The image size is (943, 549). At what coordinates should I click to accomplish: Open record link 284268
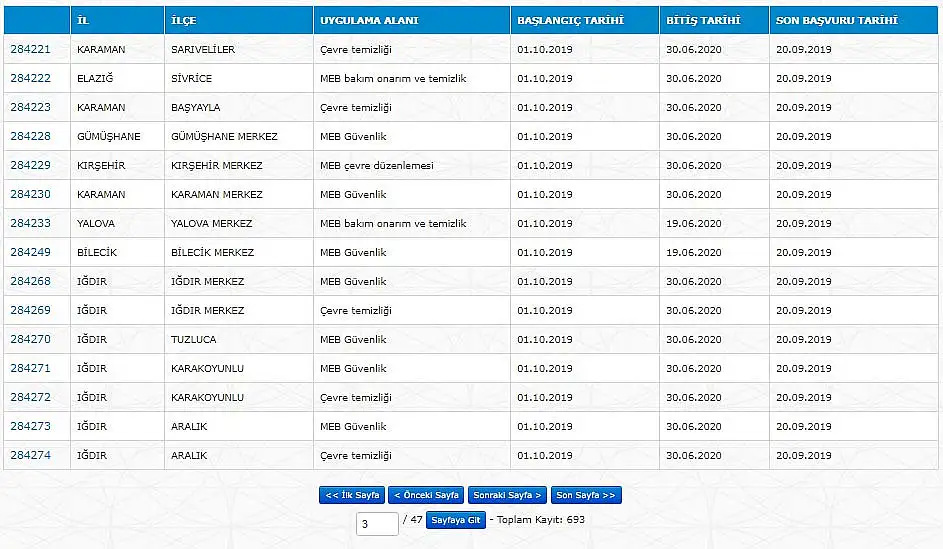coord(30,281)
